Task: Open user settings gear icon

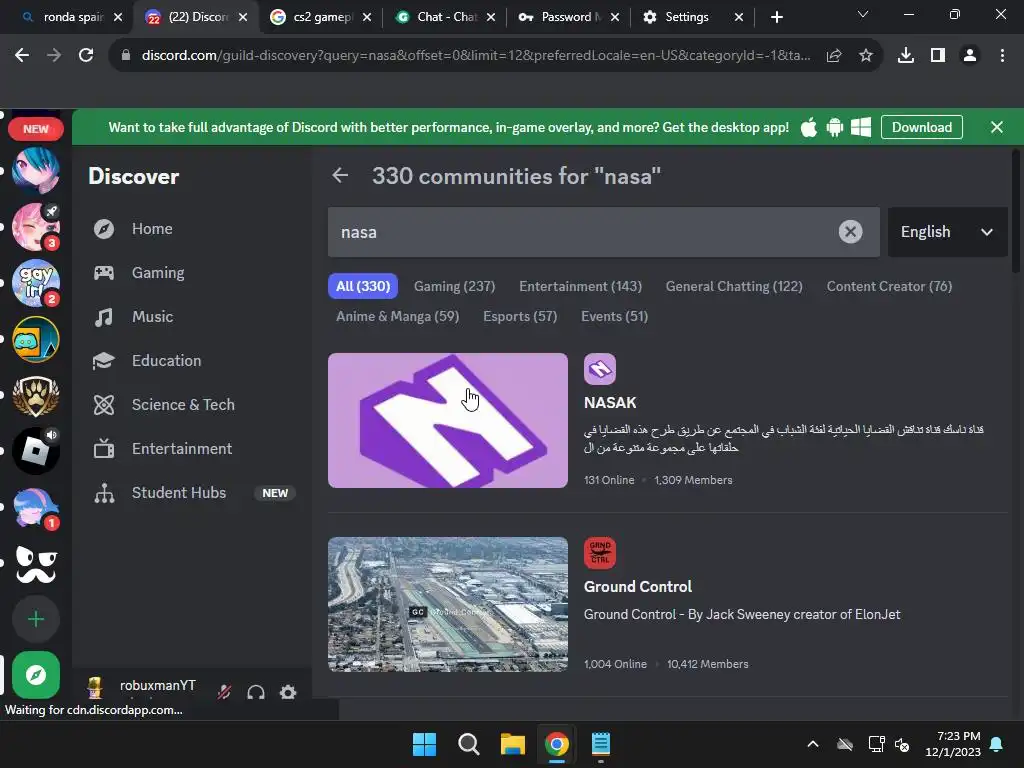Action: (288, 692)
